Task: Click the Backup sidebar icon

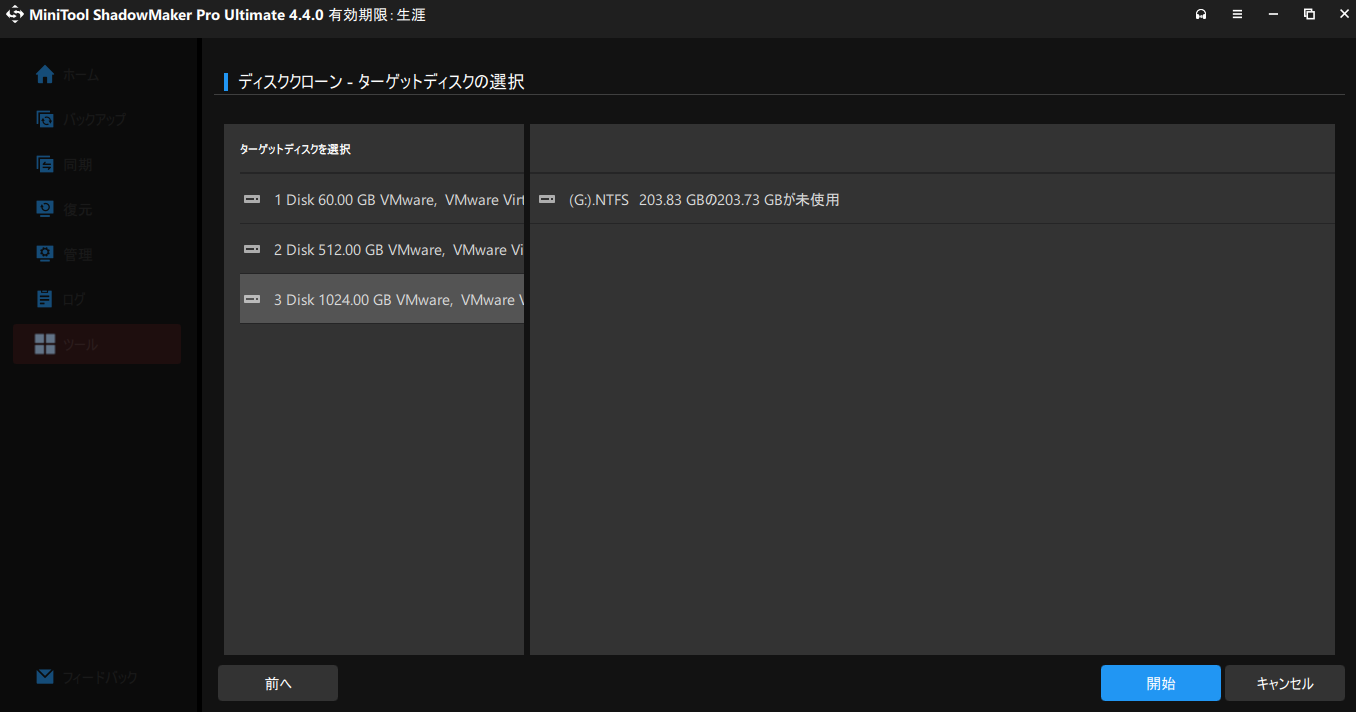Action: click(44, 119)
